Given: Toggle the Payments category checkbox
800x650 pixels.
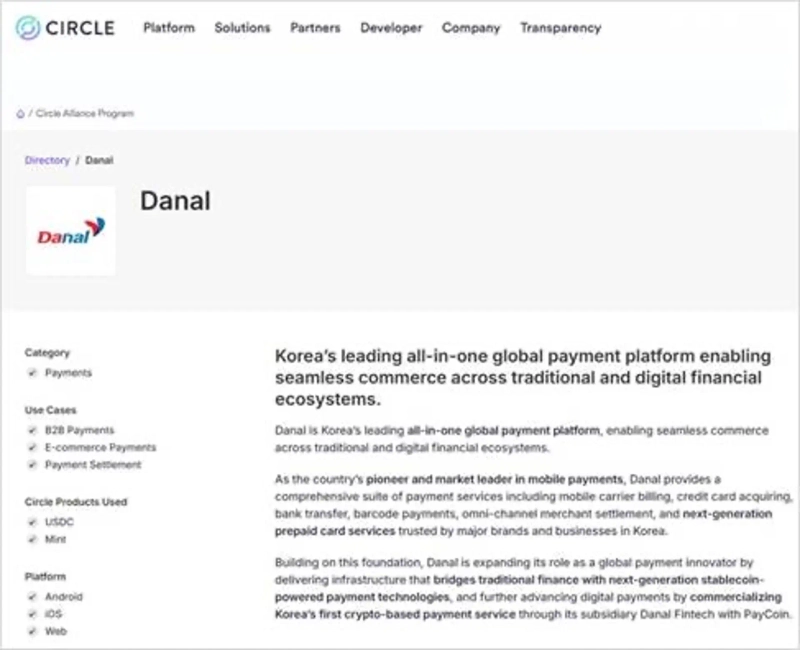Looking at the screenshot, I should (32, 373).
